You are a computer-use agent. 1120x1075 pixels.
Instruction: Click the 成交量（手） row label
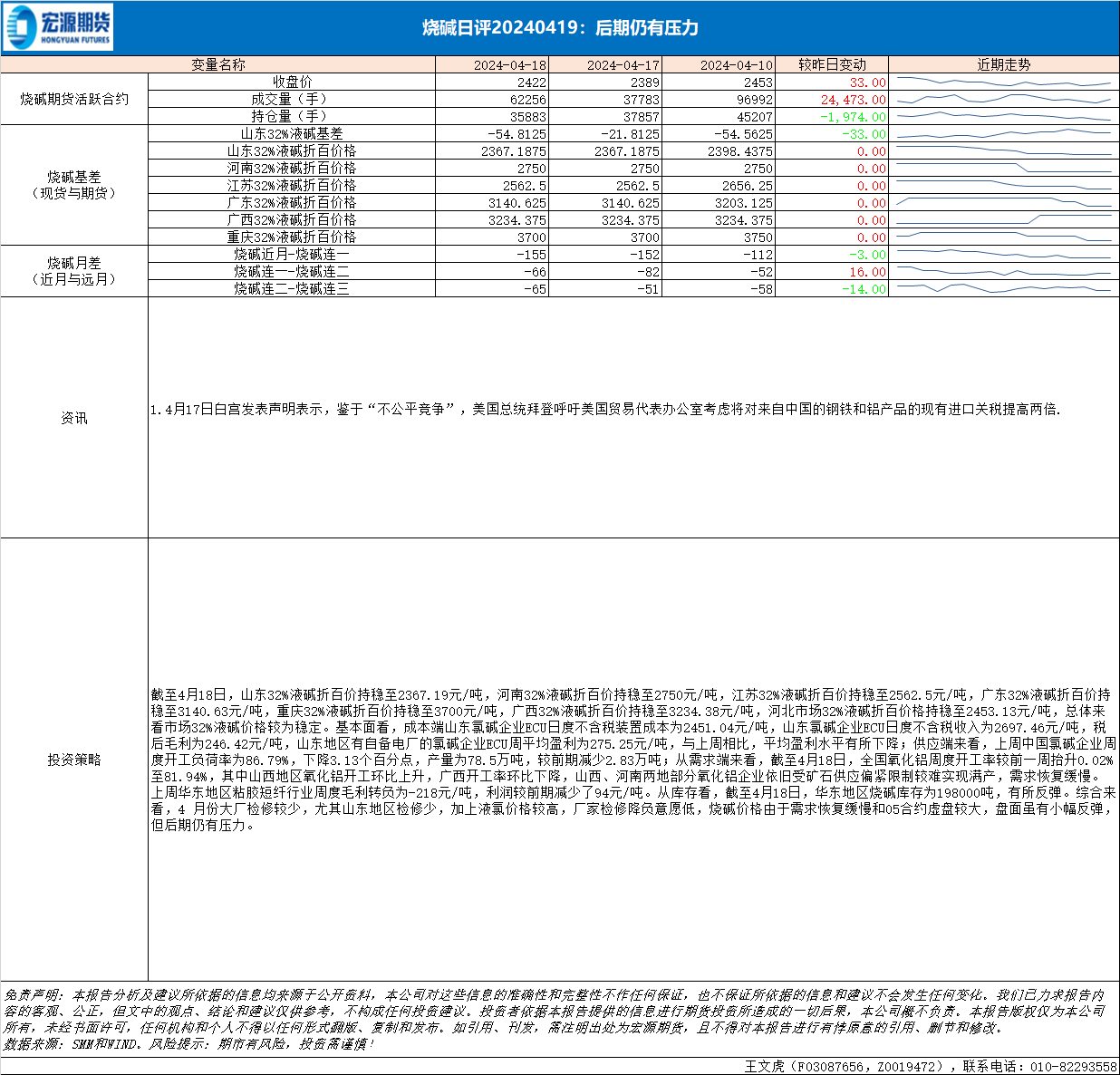point(292,99)
